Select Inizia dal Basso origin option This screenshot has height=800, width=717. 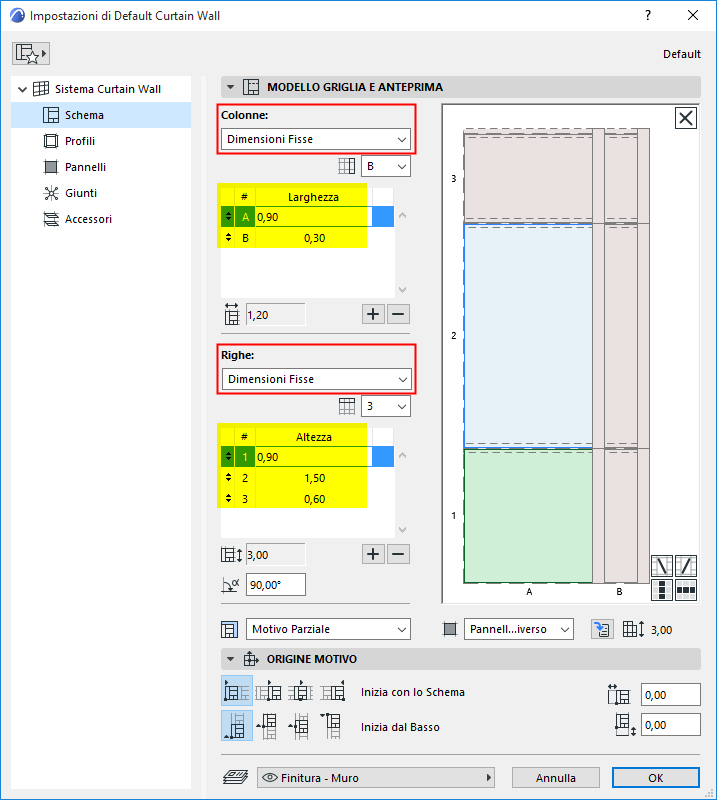[x=237, y=726]
